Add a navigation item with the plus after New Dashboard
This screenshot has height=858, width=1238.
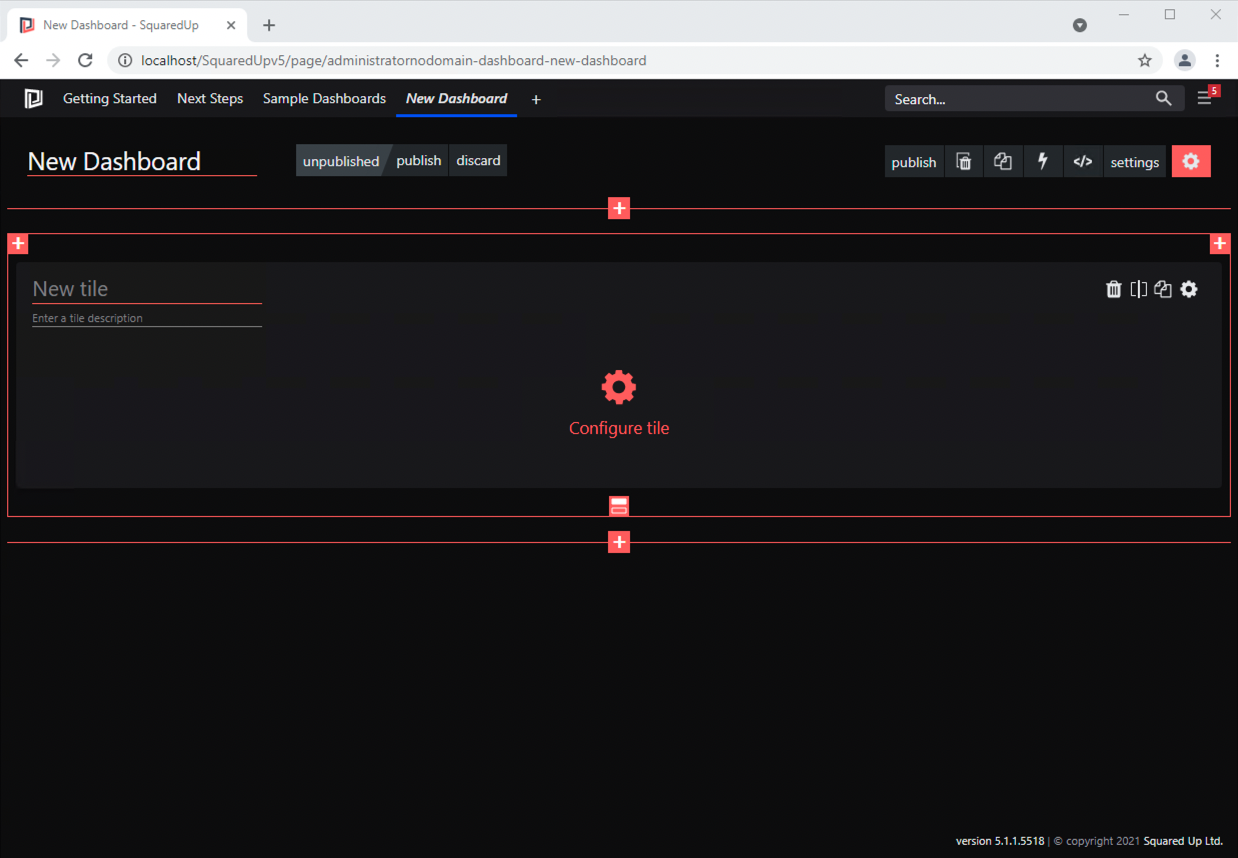click(x=536, y=99)
